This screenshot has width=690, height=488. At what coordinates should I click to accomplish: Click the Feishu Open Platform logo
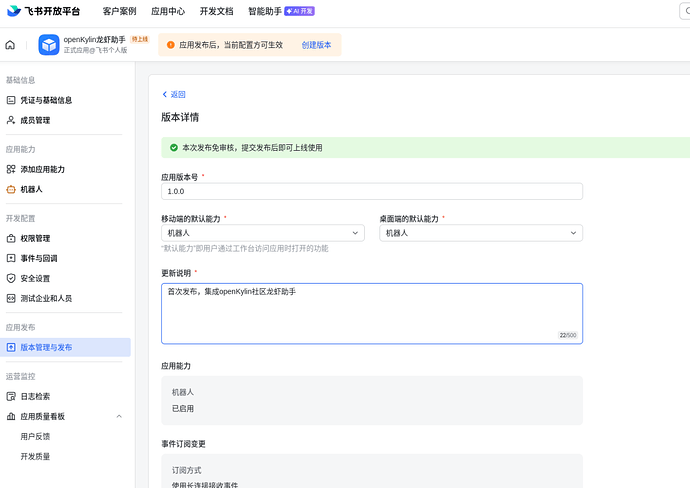pyautogui.click(x=43, y=11)
